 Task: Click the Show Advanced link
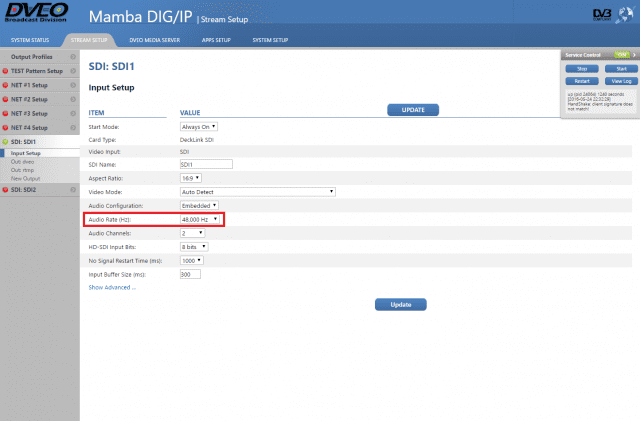[112, 287]
